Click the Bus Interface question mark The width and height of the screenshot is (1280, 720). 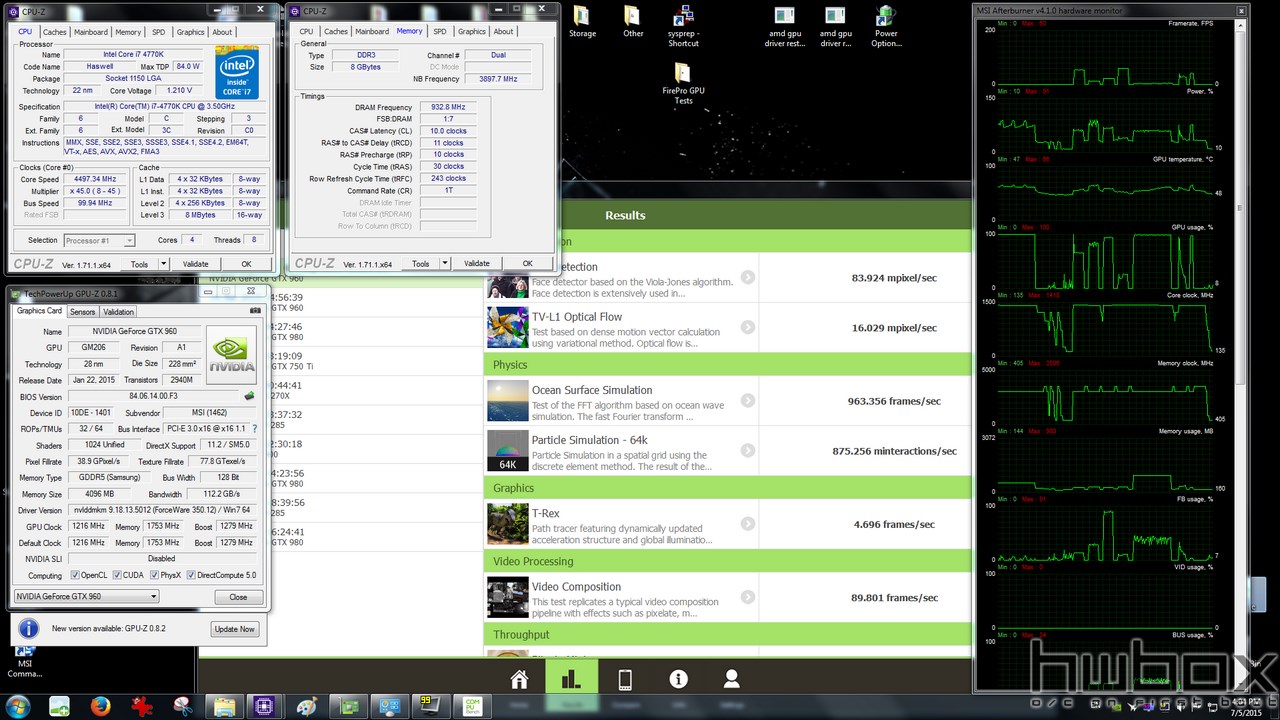click(x=254, y=428)
